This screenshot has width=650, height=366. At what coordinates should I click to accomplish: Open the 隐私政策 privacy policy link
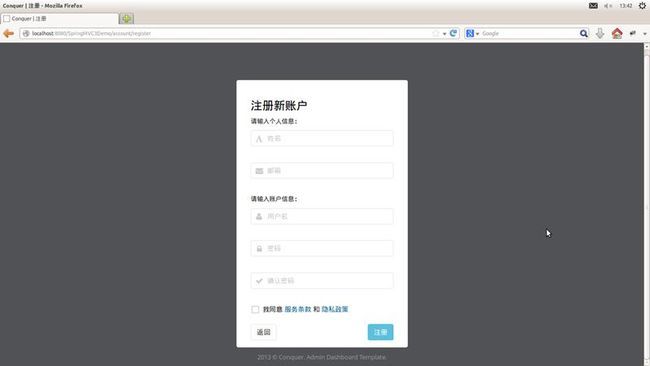335,309
